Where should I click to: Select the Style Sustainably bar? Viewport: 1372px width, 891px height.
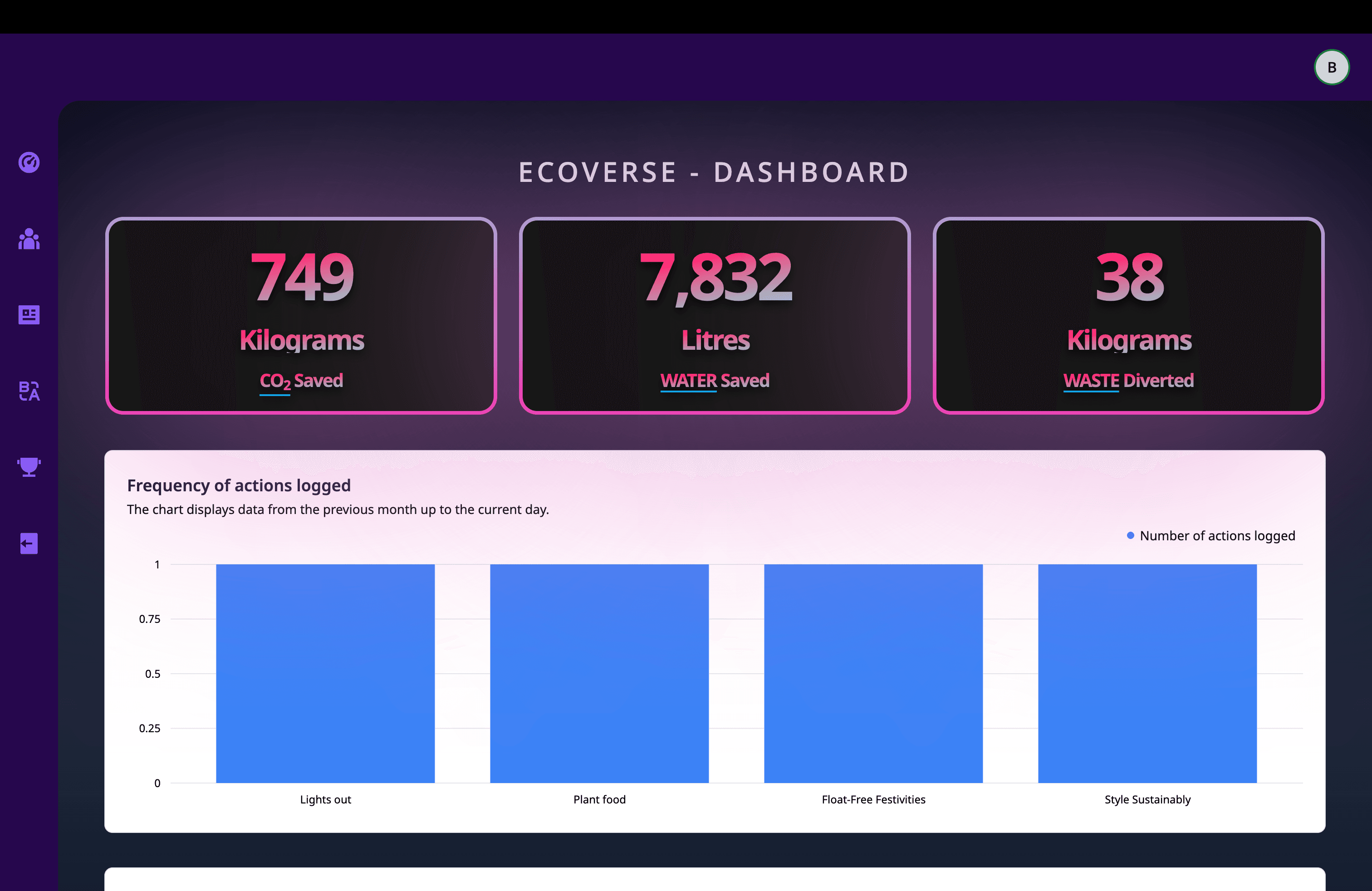point(1148,673)
